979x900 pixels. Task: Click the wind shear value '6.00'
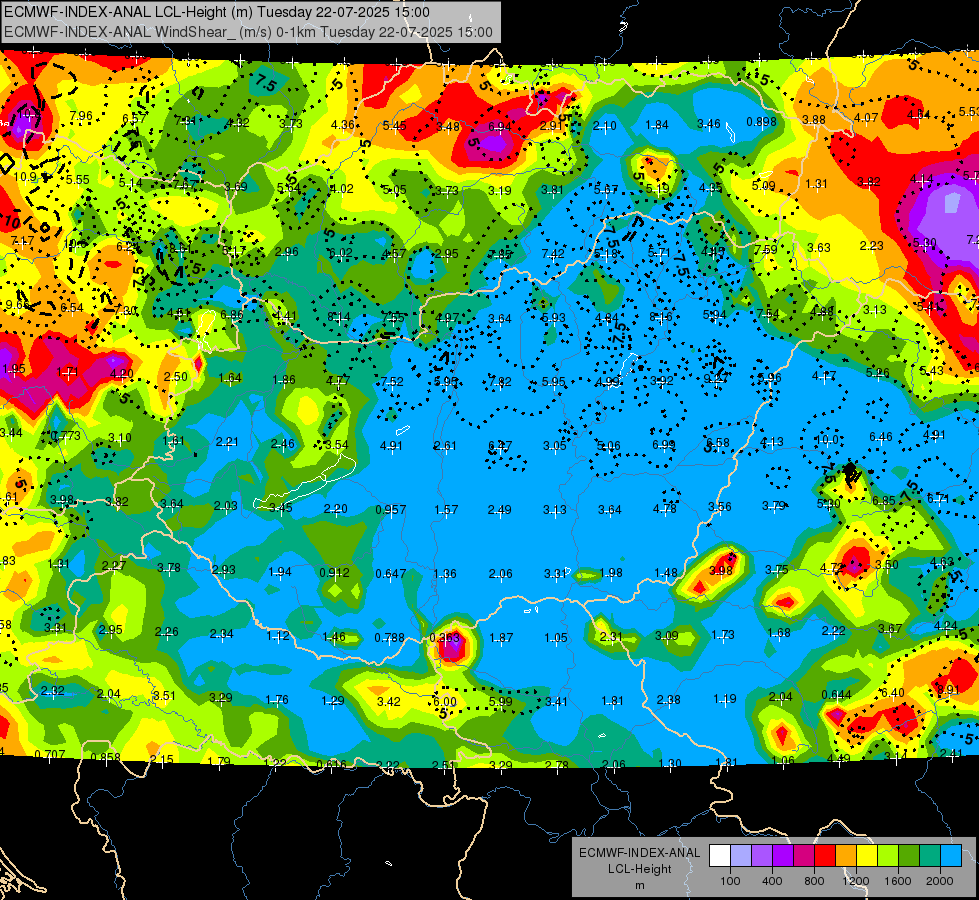[x=445, y=701]
